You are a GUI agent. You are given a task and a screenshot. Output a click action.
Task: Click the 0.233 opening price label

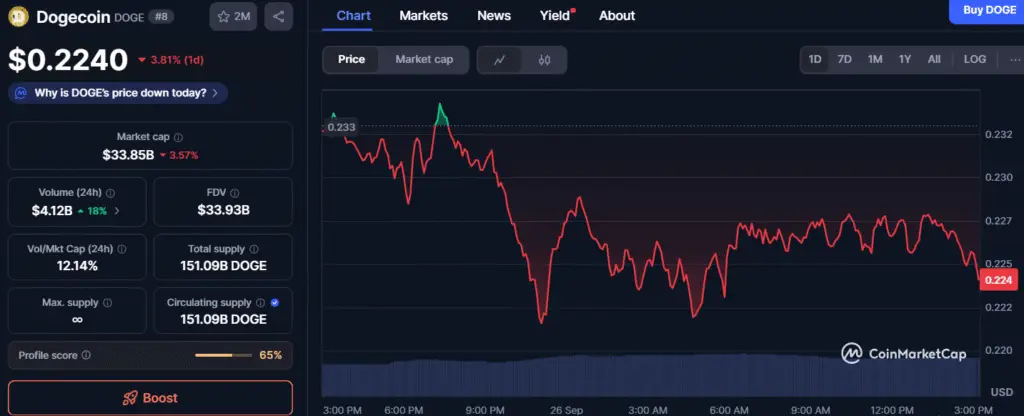[x=340, y=127]
